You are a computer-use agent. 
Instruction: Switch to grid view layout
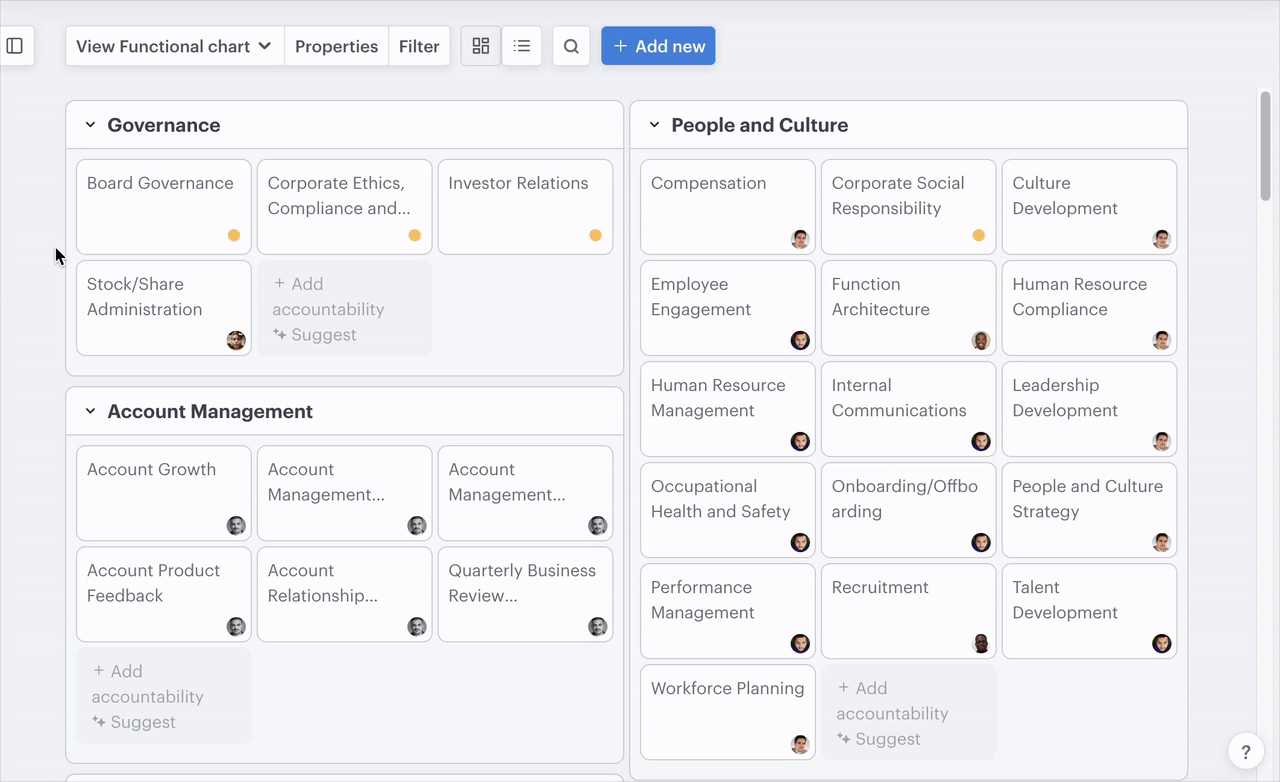coord(481,46)
